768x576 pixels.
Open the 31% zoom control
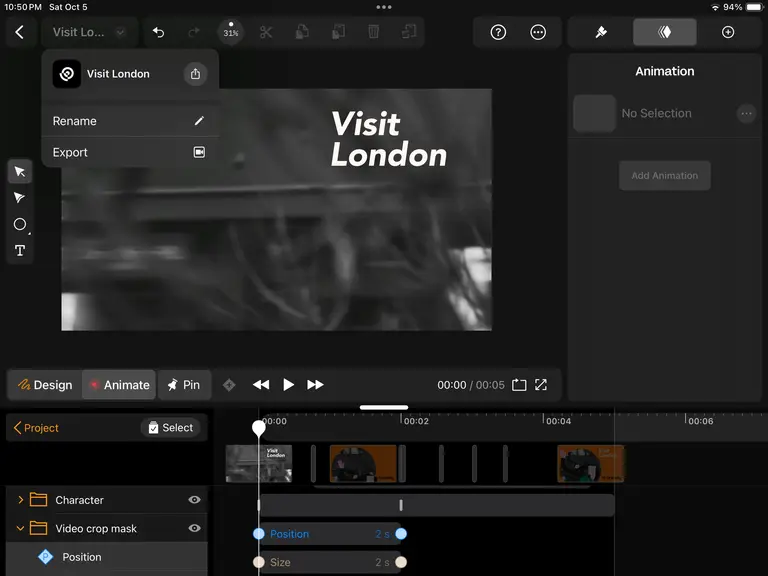point(231,32)
